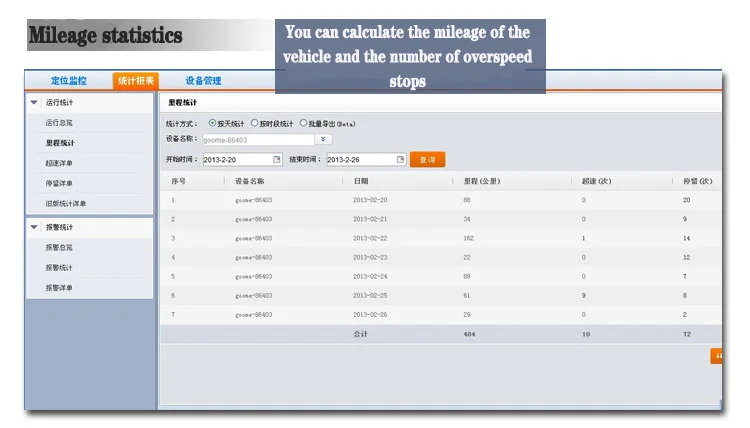Click mileage value 61 in 2013-02-25 row
This screenshot has height=428, width=750.
[467, 296]
